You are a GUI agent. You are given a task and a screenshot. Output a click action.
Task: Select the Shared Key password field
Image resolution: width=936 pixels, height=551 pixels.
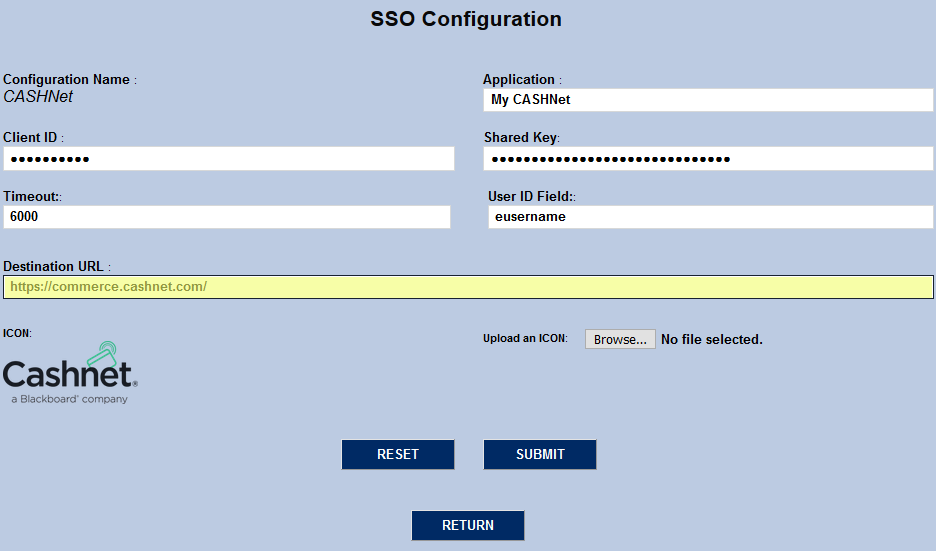(708, 159)
